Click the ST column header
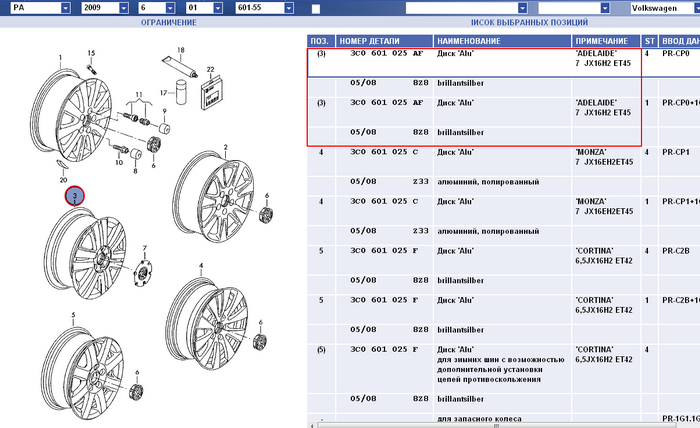The width and height of the screenshot is (700, 428). (650, 41)
